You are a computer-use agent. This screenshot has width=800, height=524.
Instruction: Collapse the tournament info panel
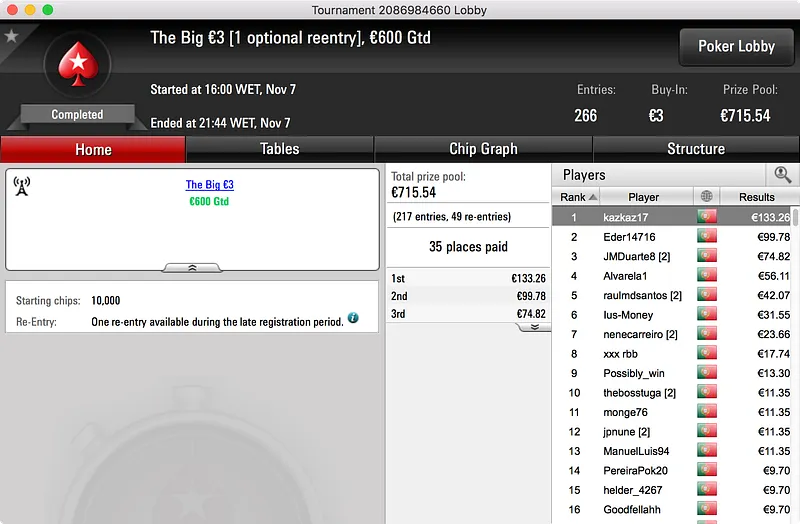(192, 268)
